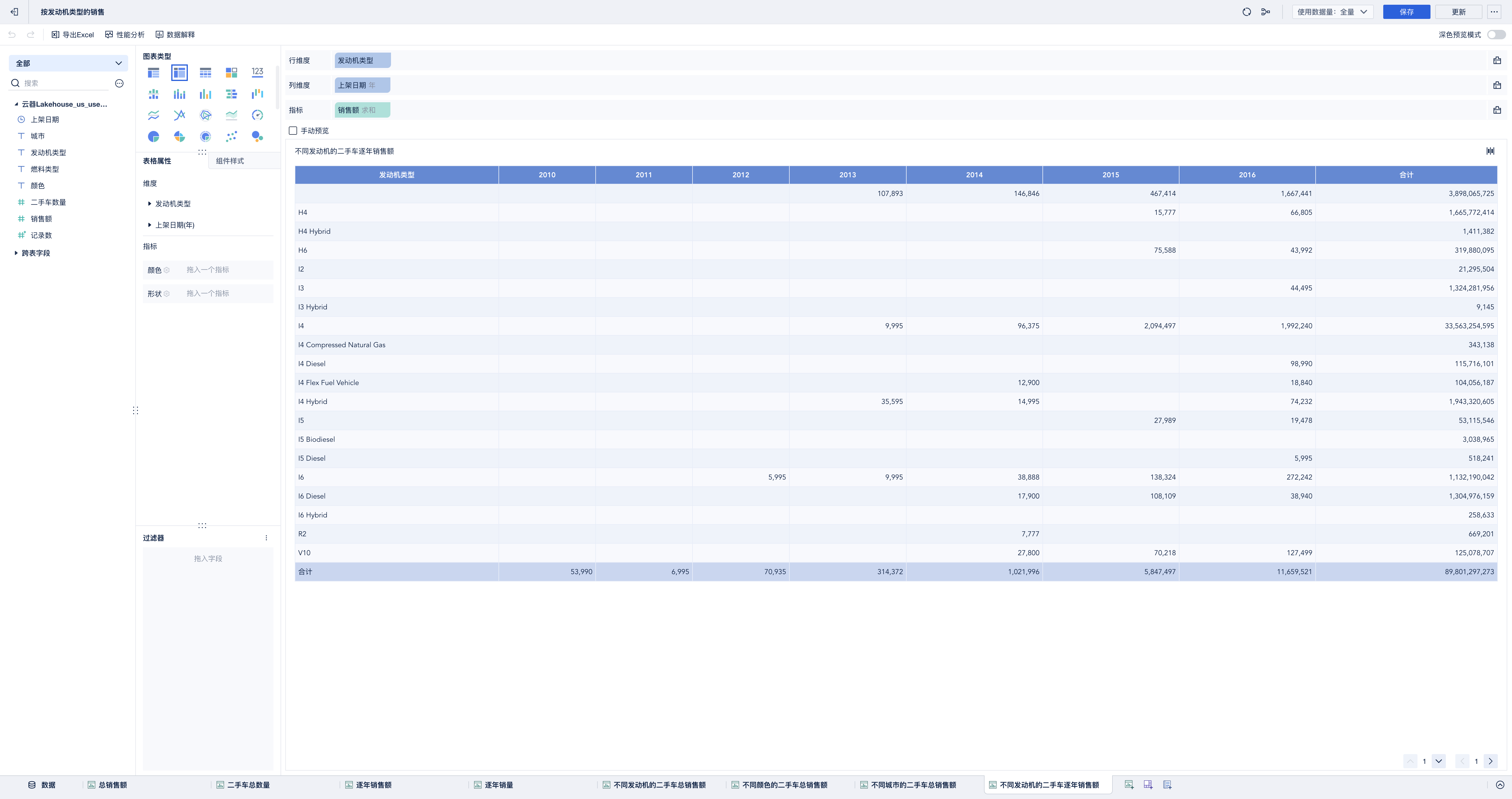The height and width of the screenshot is (799, 1512).
Task: Open the 全部 dataset dropdown
Action: 69,63
